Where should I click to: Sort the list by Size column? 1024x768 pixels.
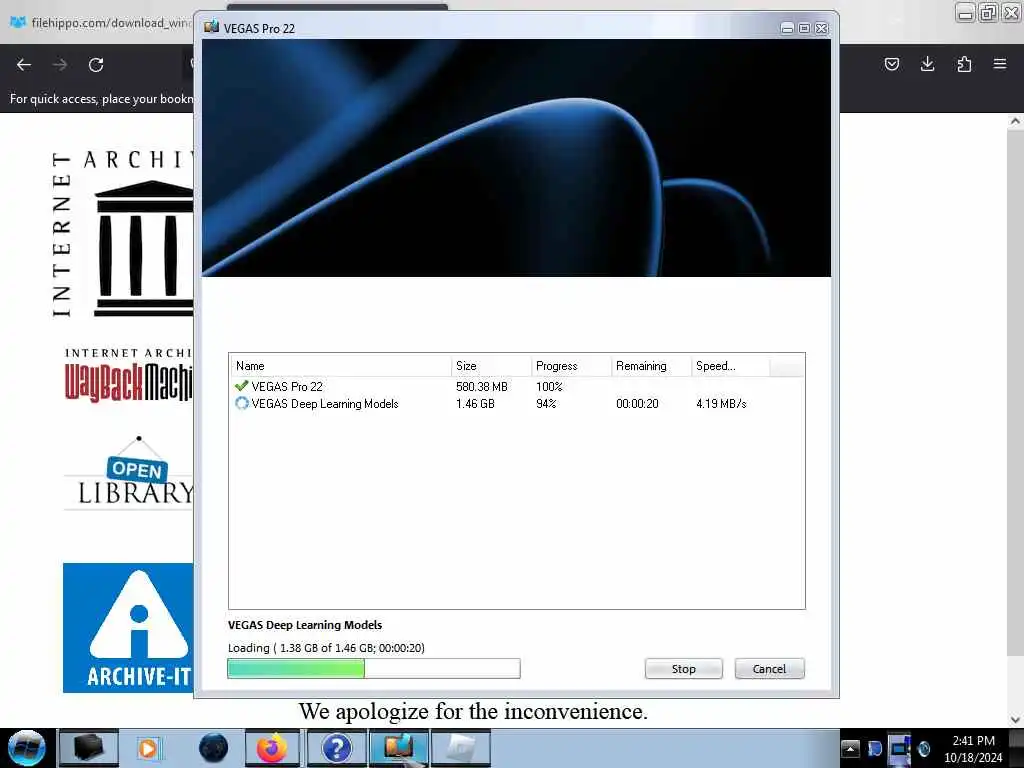click(x=491, y=366)
